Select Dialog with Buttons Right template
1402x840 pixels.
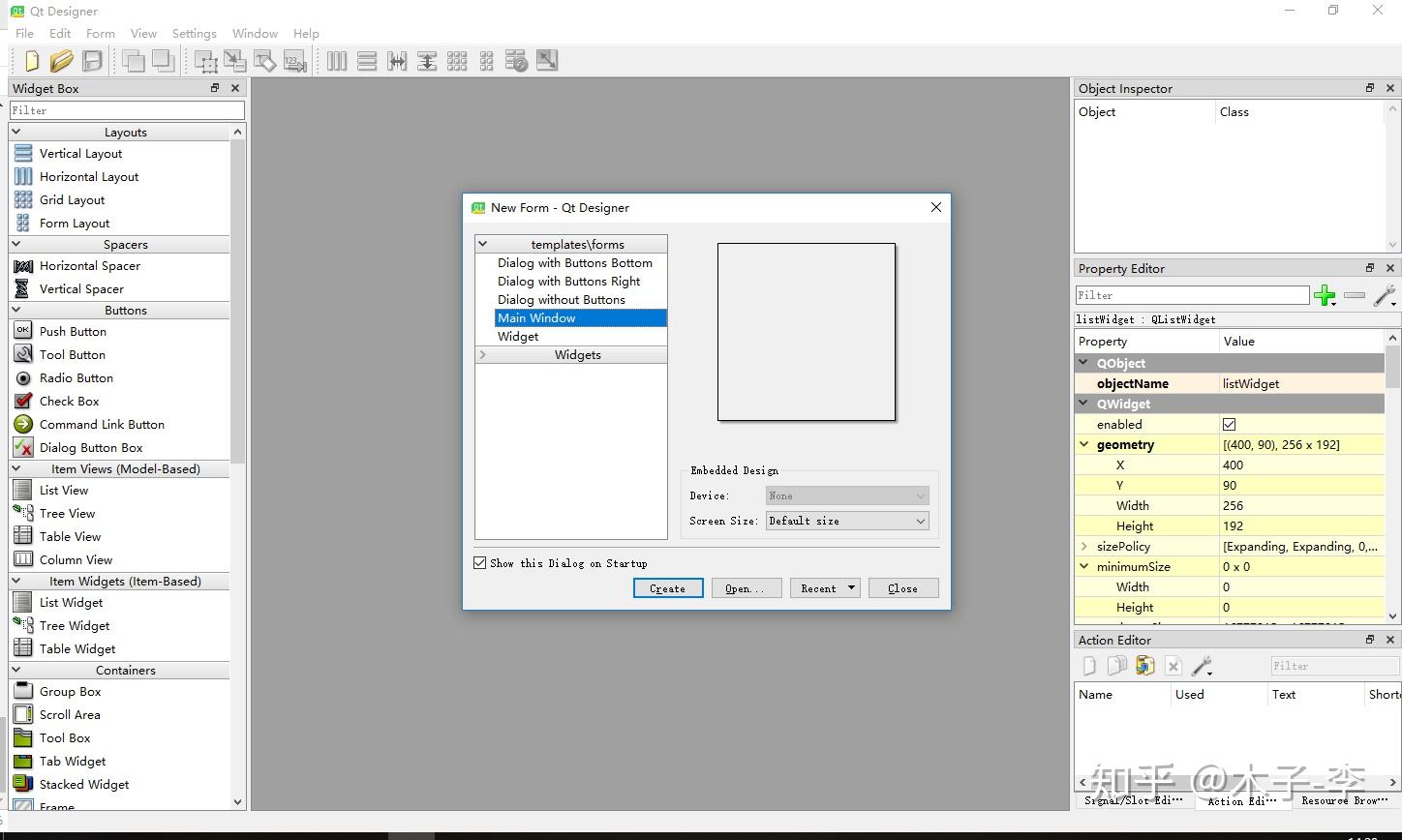[x=569, y=281]
